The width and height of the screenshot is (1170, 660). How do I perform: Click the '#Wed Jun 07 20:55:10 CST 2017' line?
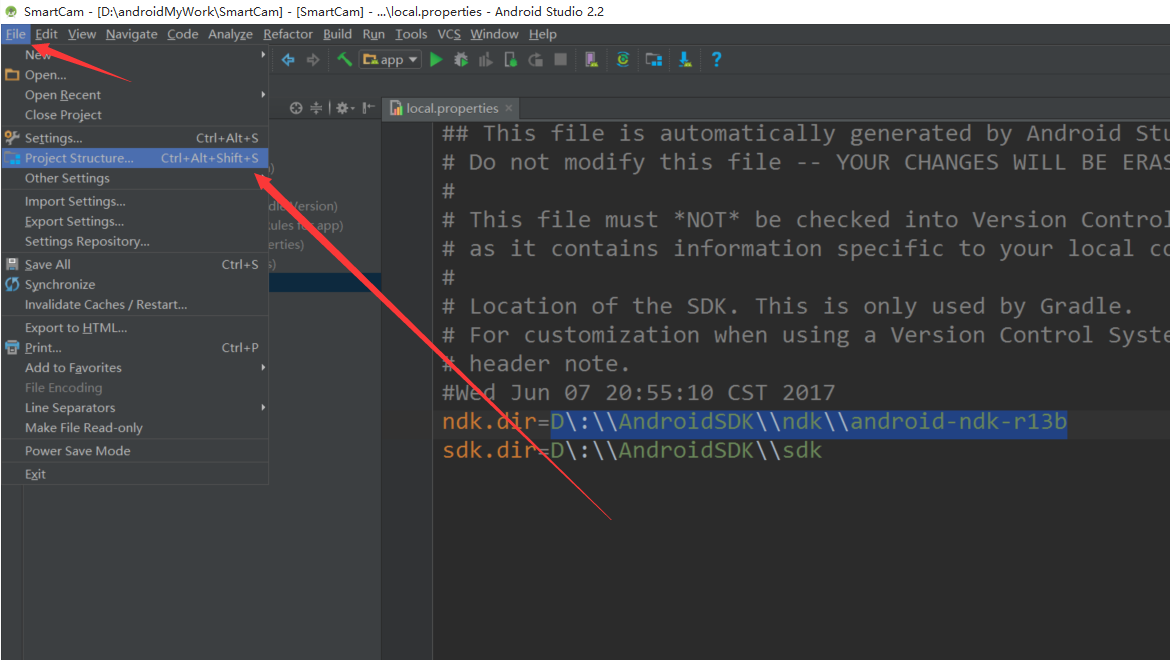click(x=639, y=393)
